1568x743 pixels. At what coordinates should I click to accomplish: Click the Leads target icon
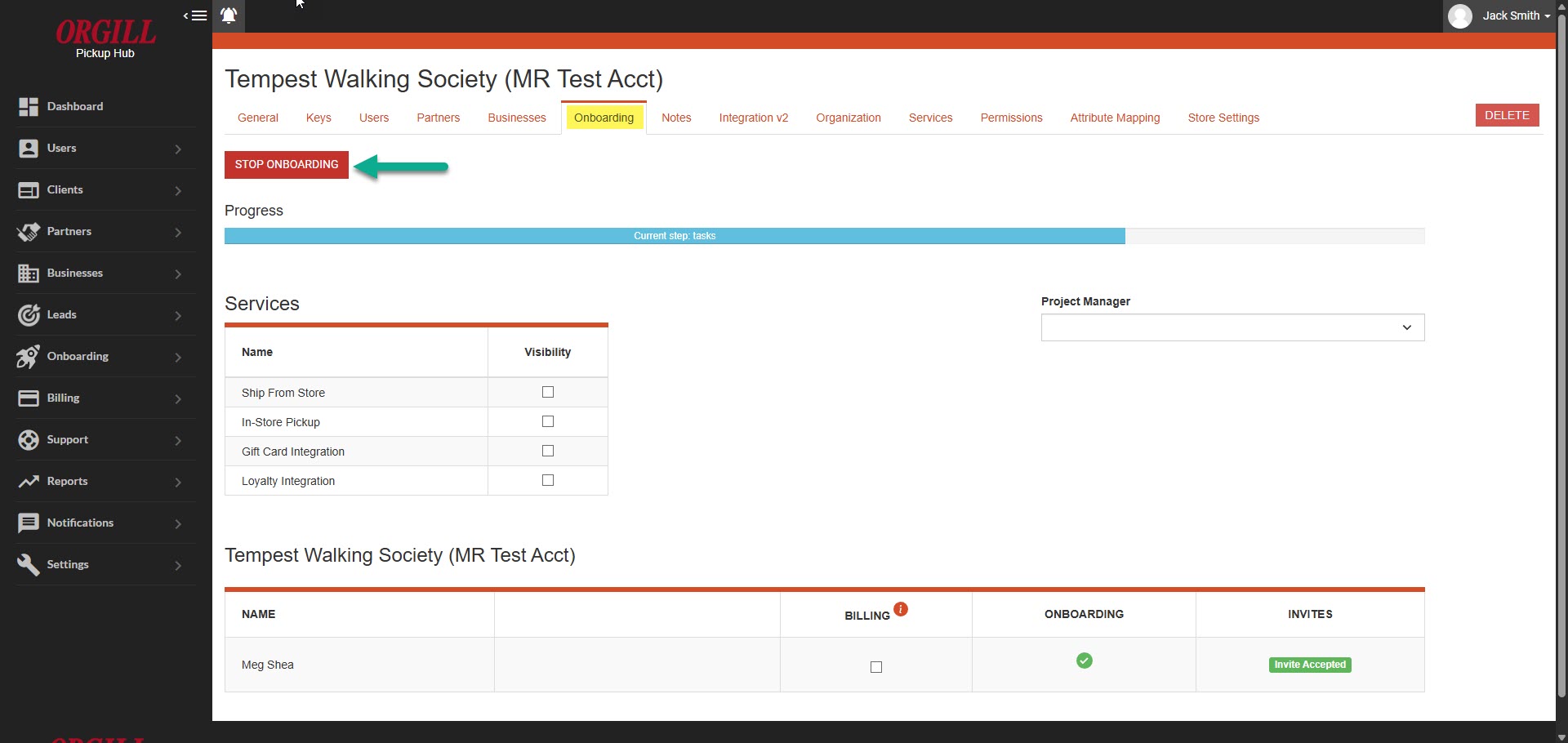coord(29,315)
